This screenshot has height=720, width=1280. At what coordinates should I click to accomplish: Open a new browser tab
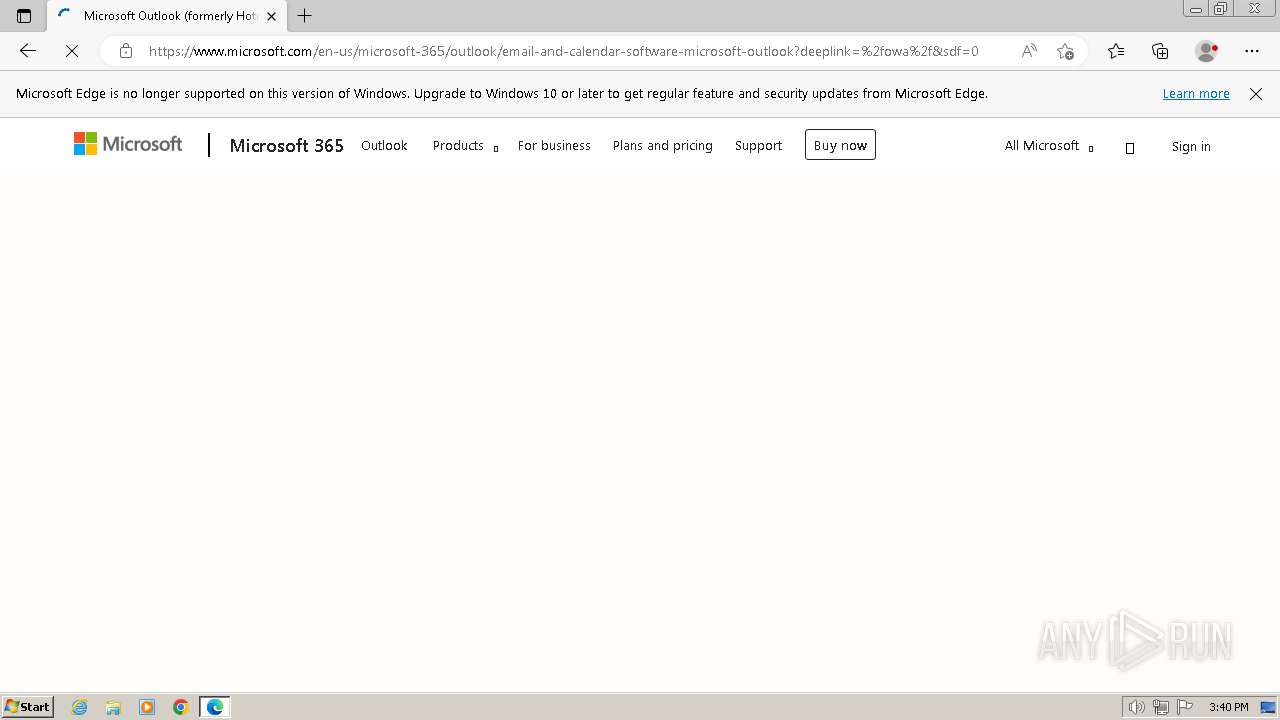coord(305,16)
